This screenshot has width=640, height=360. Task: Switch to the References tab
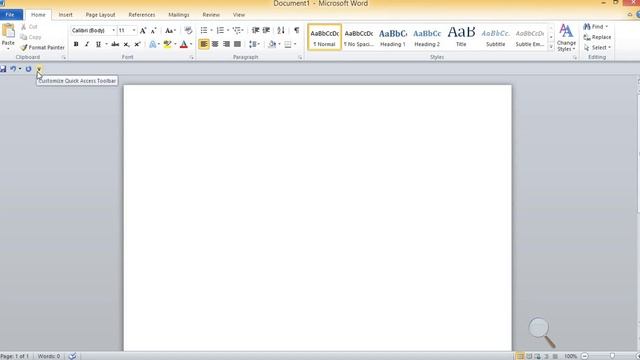pos(142,15)
